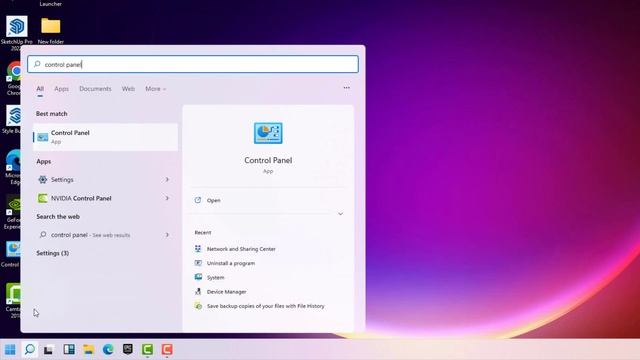This screenshot has height=360, width=640.
Task: Open File Explorer from taskbar
Action: click(x=89, y=349)
